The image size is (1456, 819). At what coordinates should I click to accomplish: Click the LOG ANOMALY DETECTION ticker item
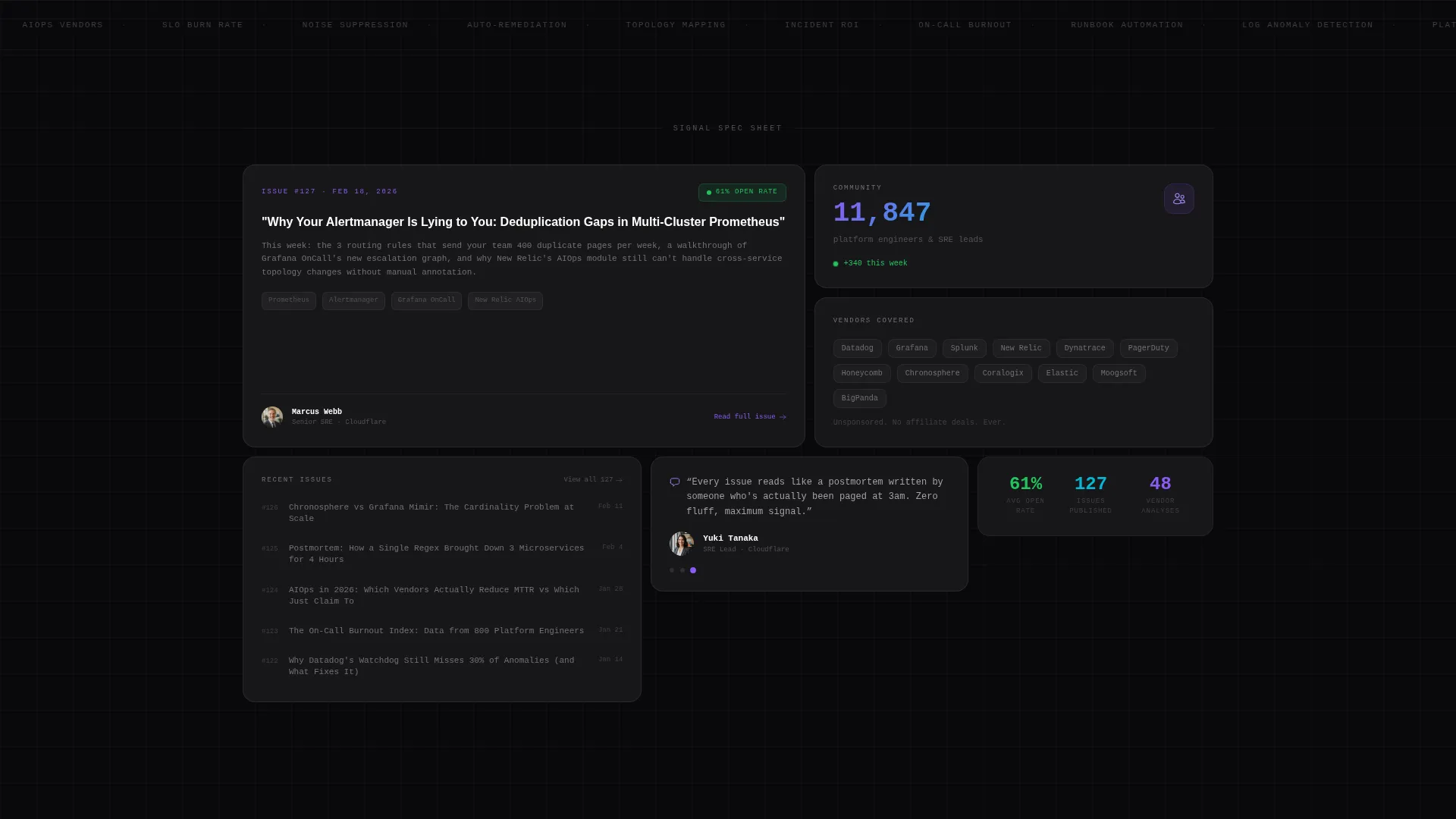point(1307,25)
